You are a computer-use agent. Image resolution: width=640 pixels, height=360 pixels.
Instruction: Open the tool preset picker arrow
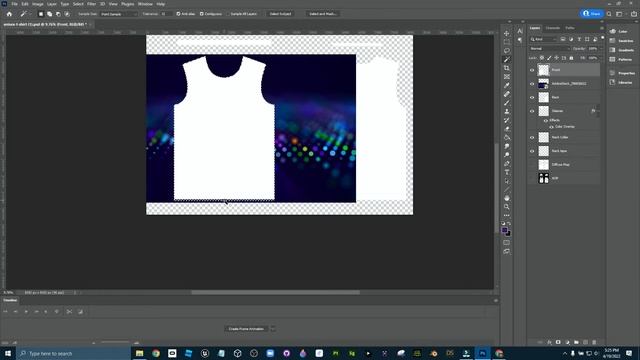click(x=30, y=14)
